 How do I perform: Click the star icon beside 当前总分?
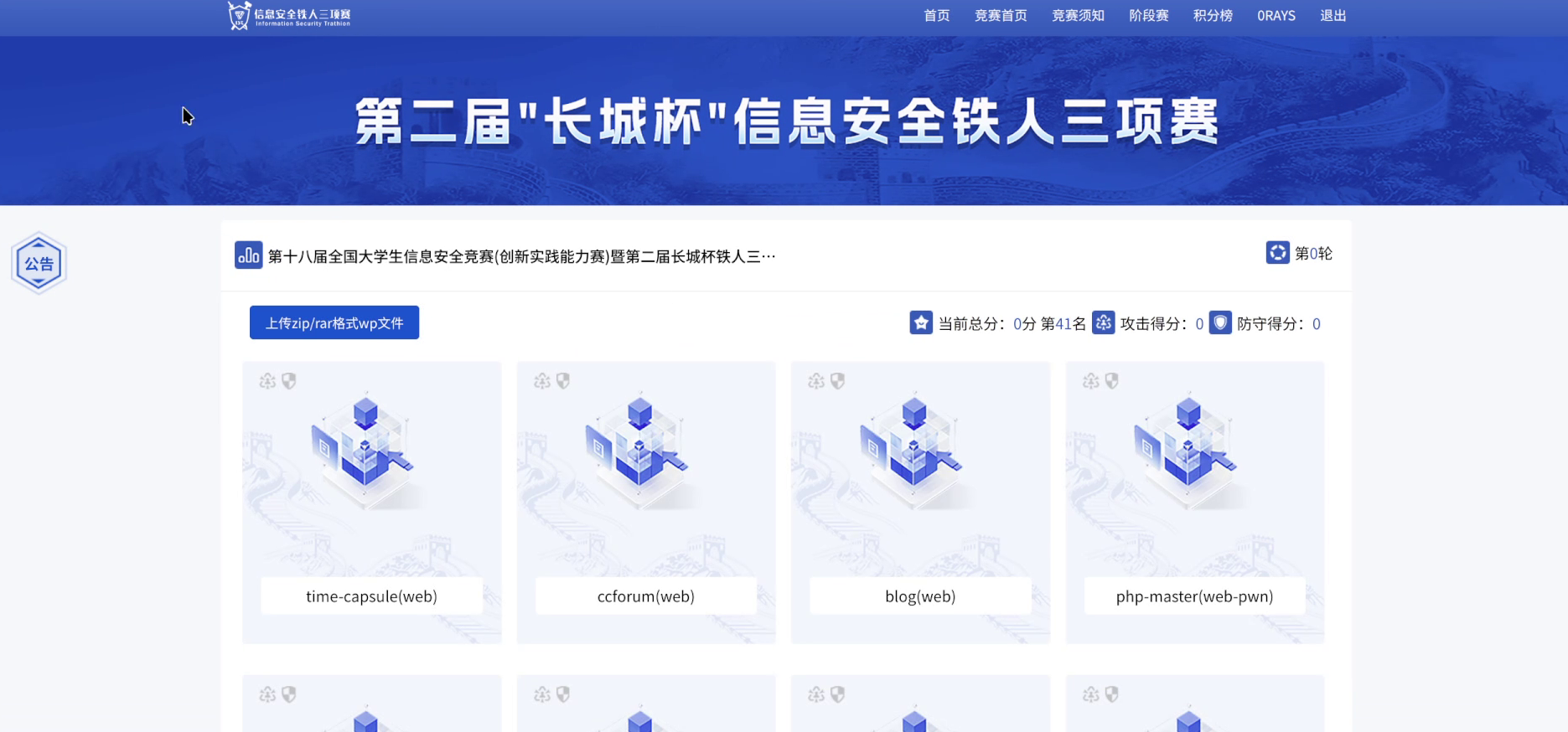920,323
